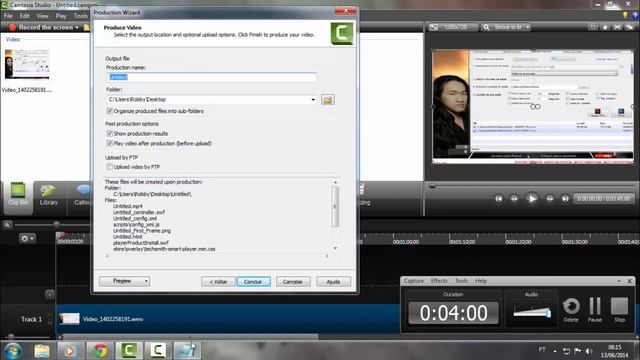Expand the Folder path dropdown

pos(313,100)
